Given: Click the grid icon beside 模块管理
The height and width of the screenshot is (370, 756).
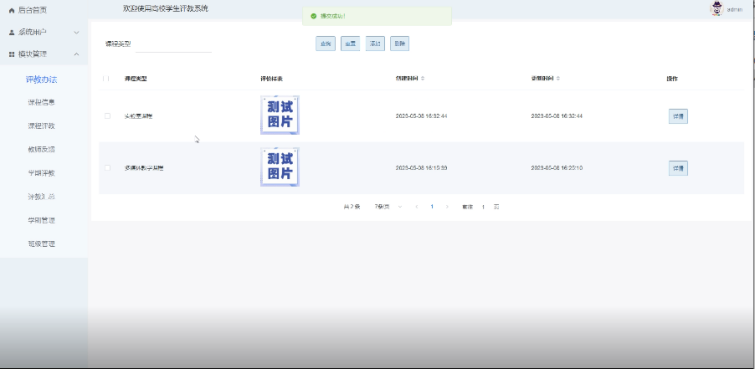Looking at the screenshot, I should [12, 55].
